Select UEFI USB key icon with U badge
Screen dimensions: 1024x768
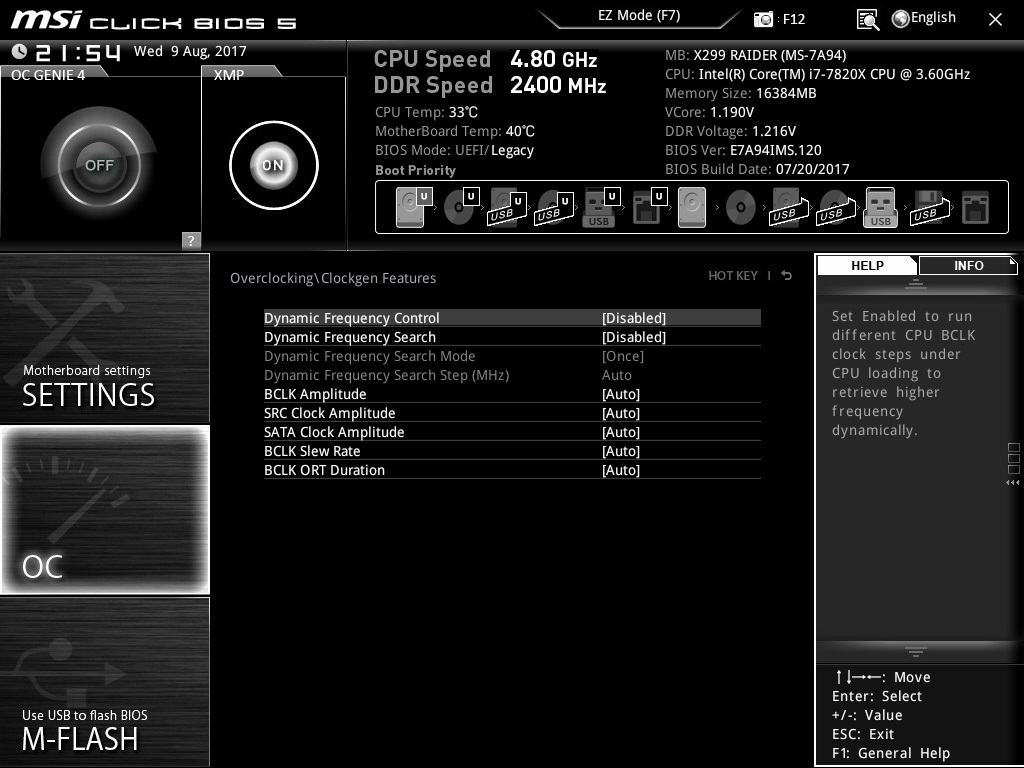(x=600, y=208)
